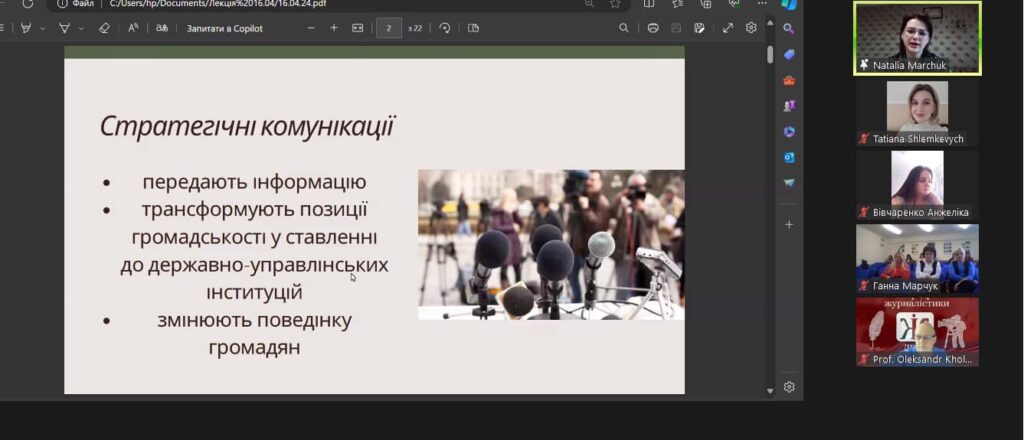Click the page number input field

tap(388, 28)
